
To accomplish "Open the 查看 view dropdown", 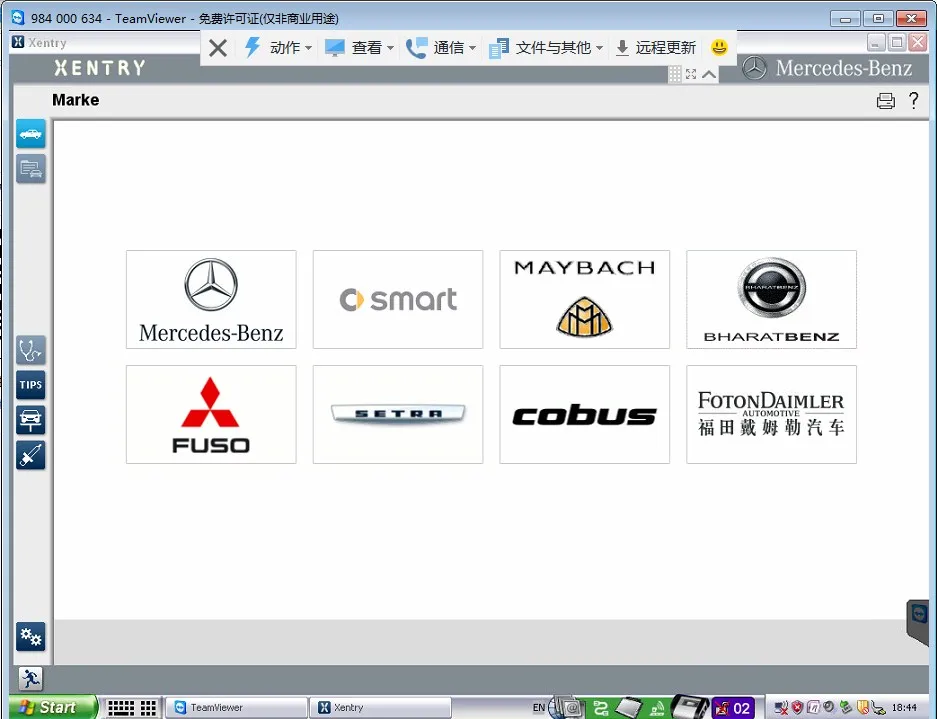I will pos(359,47).
